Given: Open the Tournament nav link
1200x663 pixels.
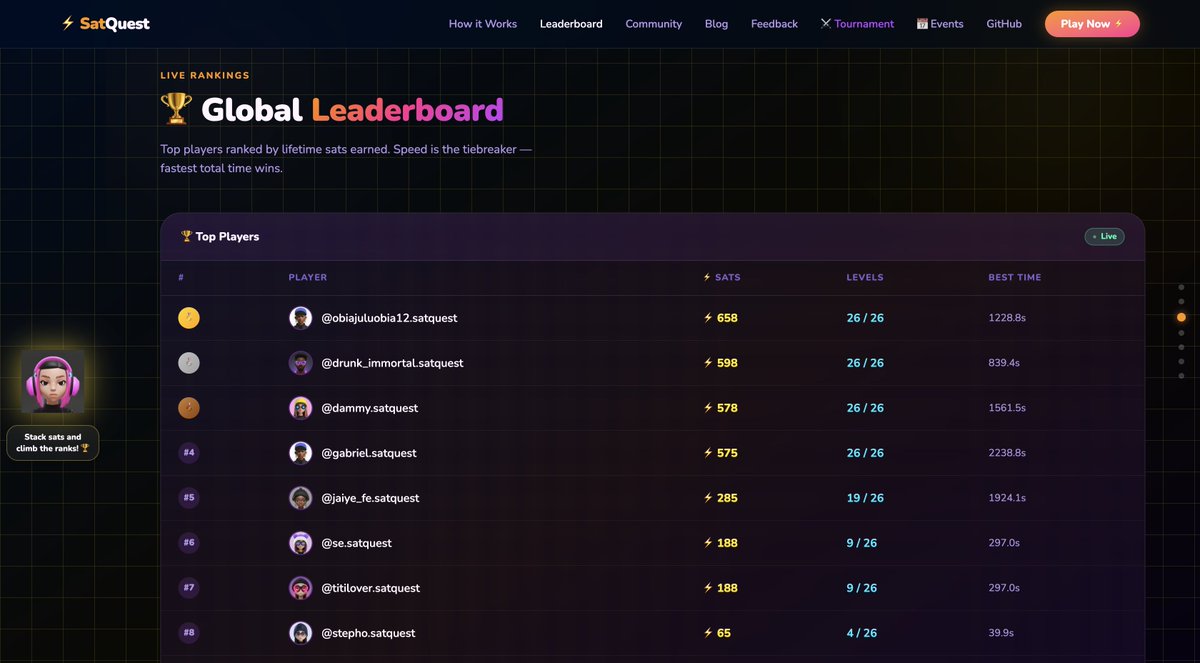Looking at the screenshot, I should 857,24.
